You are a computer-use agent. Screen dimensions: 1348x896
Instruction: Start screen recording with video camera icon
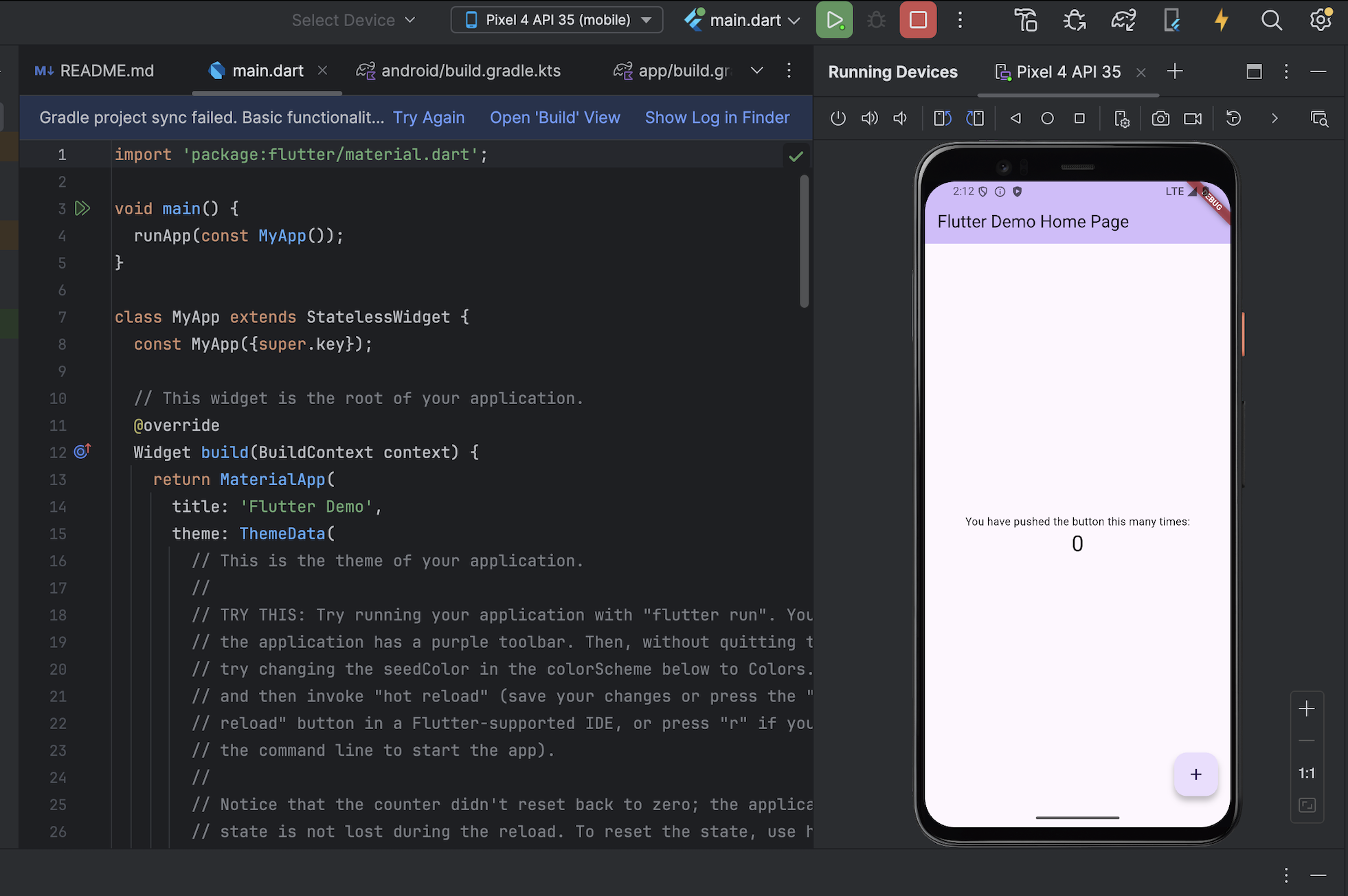(x=1193, y=118)
